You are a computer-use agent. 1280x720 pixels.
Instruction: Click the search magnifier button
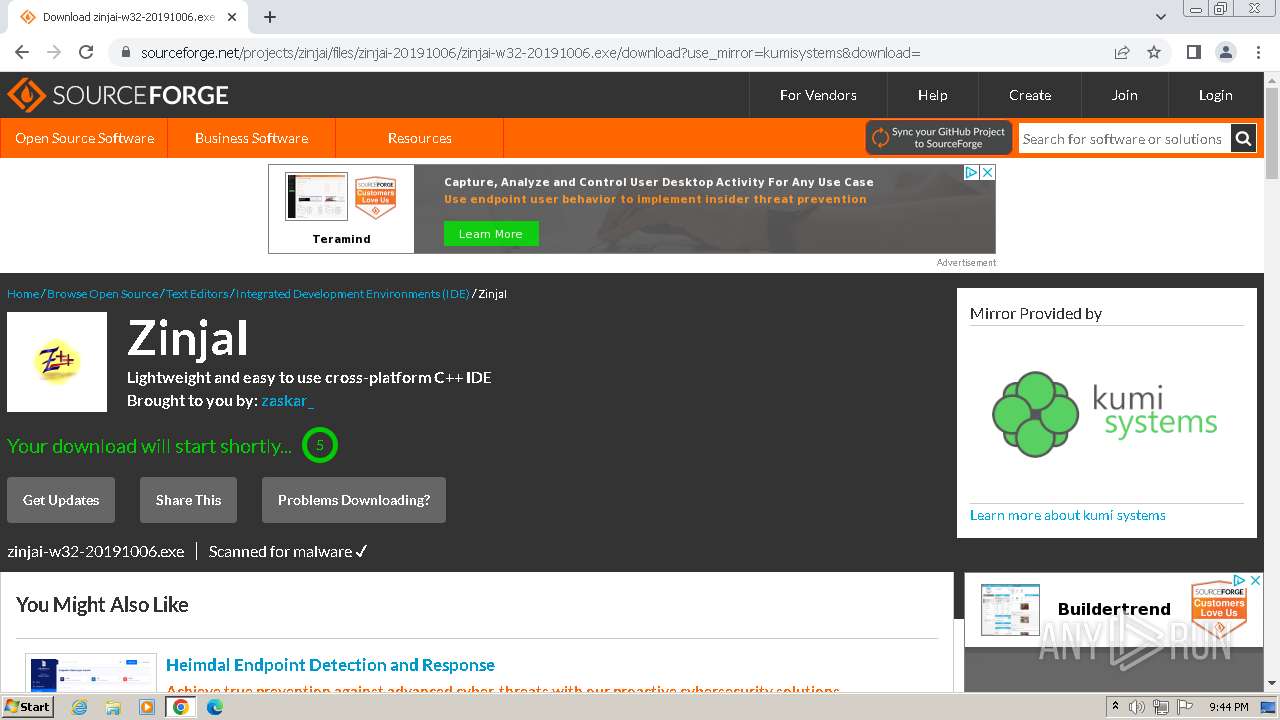coord(1243,139)
